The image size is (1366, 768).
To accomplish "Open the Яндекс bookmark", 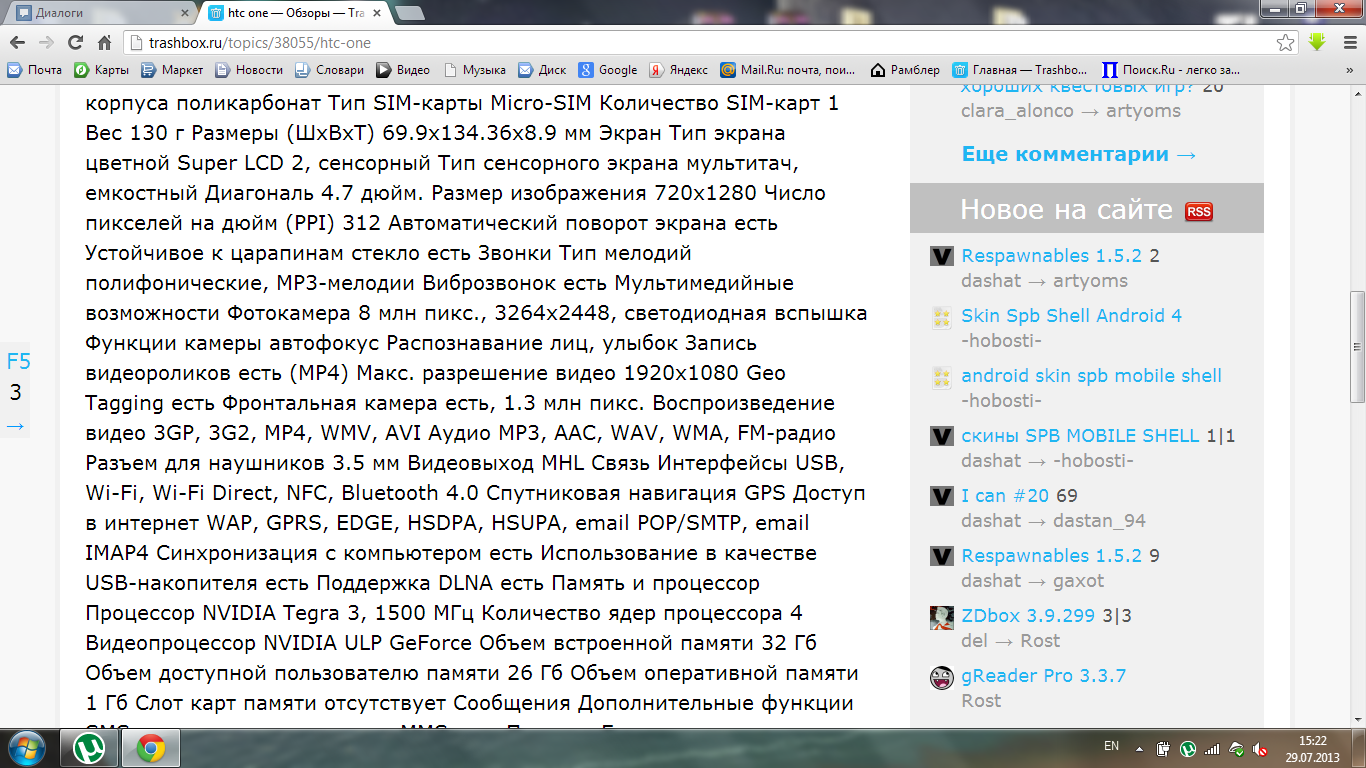I will click(678, 70).
